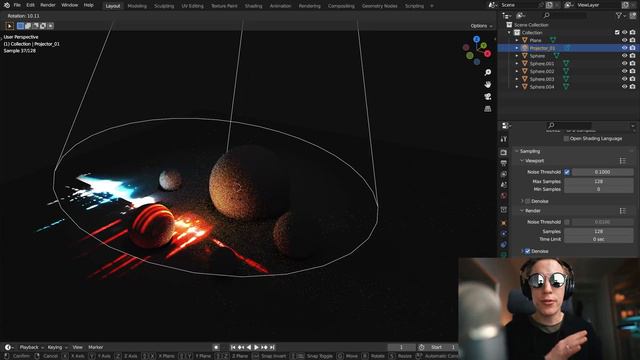Expand the Sphere.001 object in outliner

517,64
